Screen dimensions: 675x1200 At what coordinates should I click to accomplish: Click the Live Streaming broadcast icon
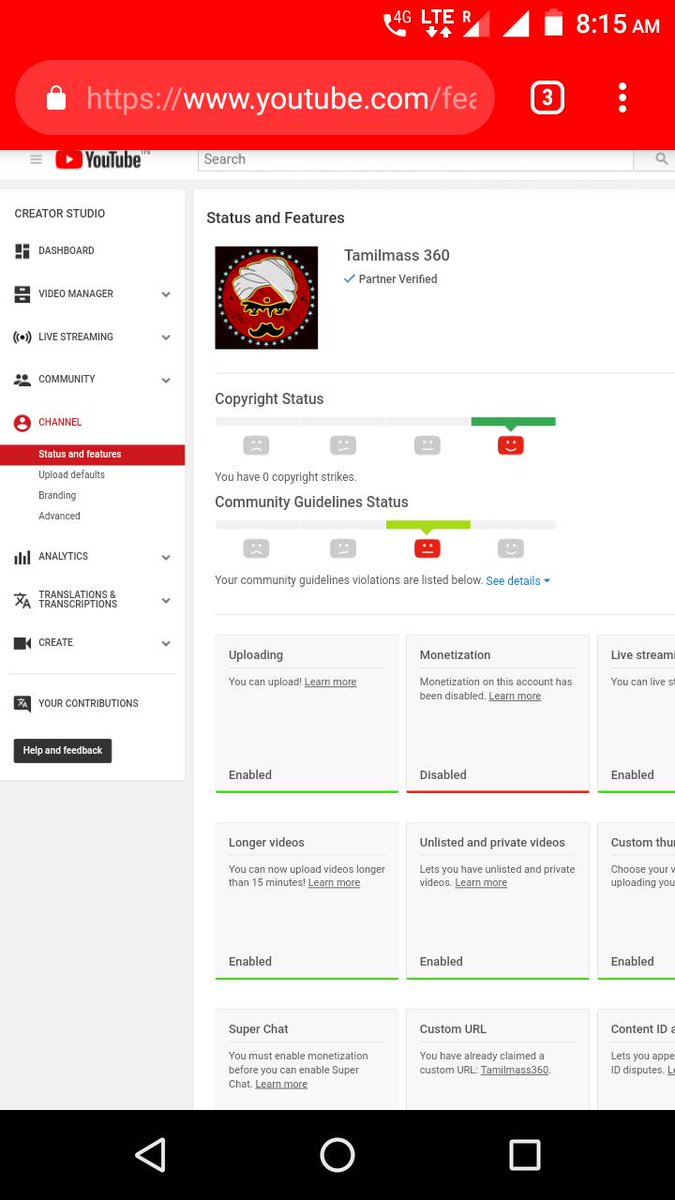(22, 337)
